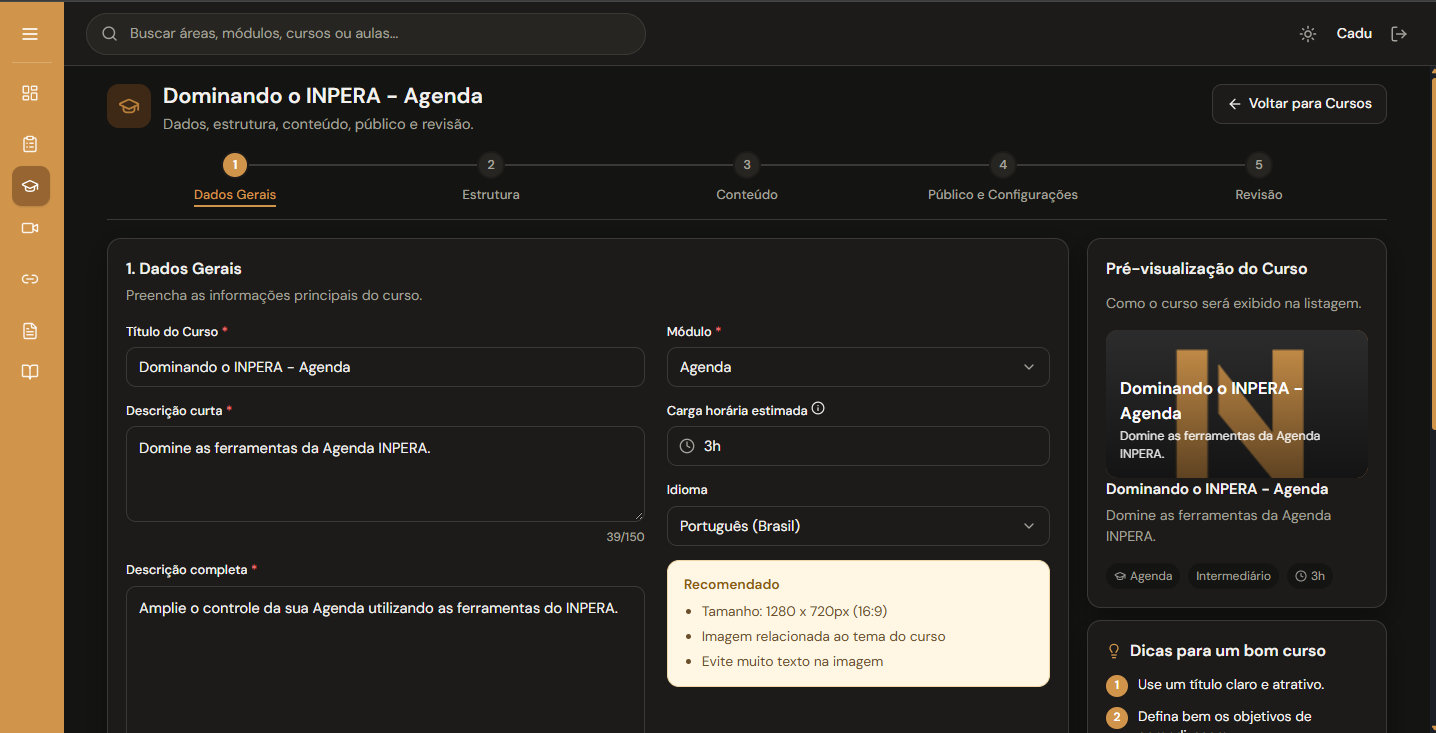Click into the Descrição curta text area
This screenshot has width=1436, height=733.
pos(385,474)
